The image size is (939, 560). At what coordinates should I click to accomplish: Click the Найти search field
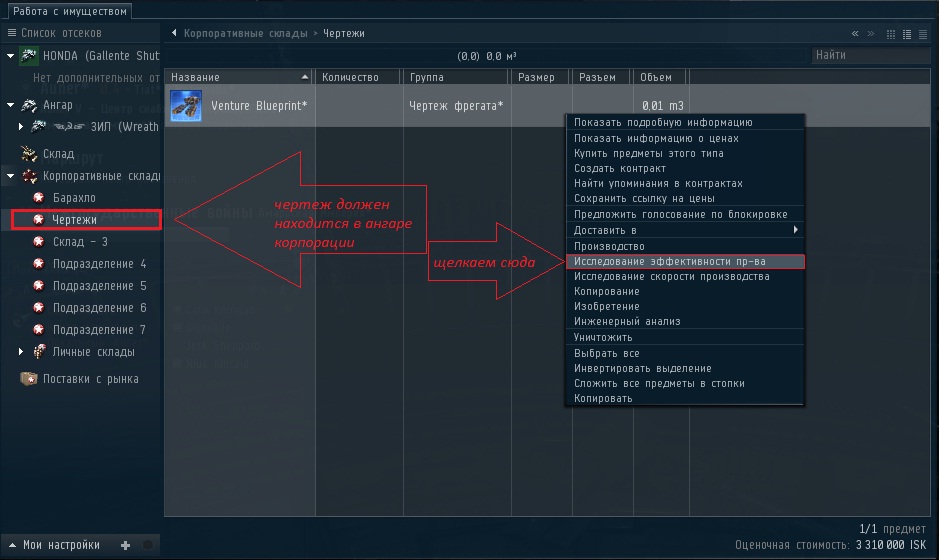coord(871,55)
